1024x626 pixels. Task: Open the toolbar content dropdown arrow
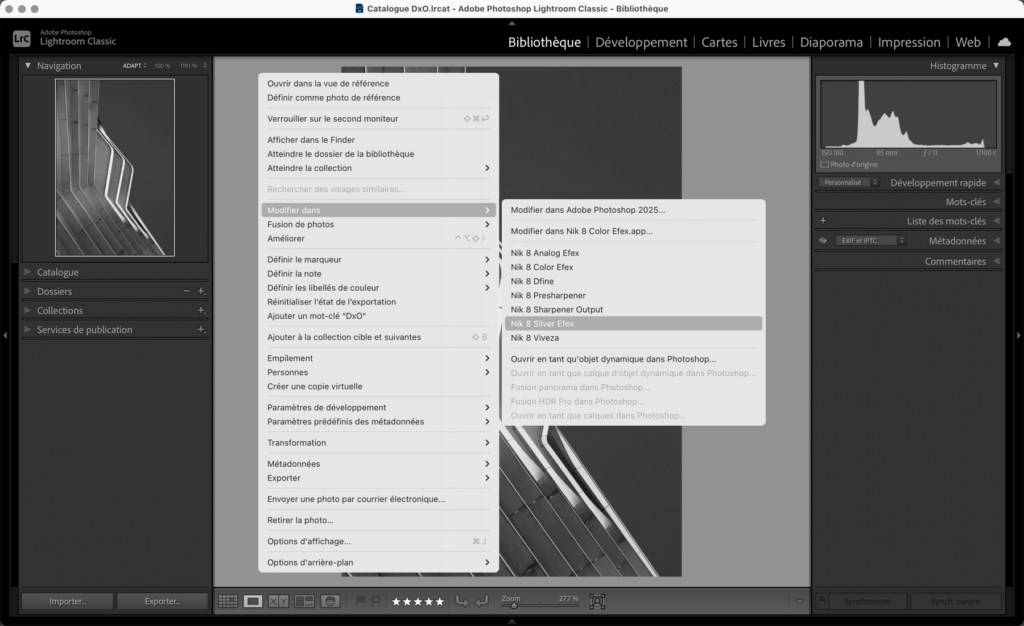pyautogui.click(x=799, y=601)
